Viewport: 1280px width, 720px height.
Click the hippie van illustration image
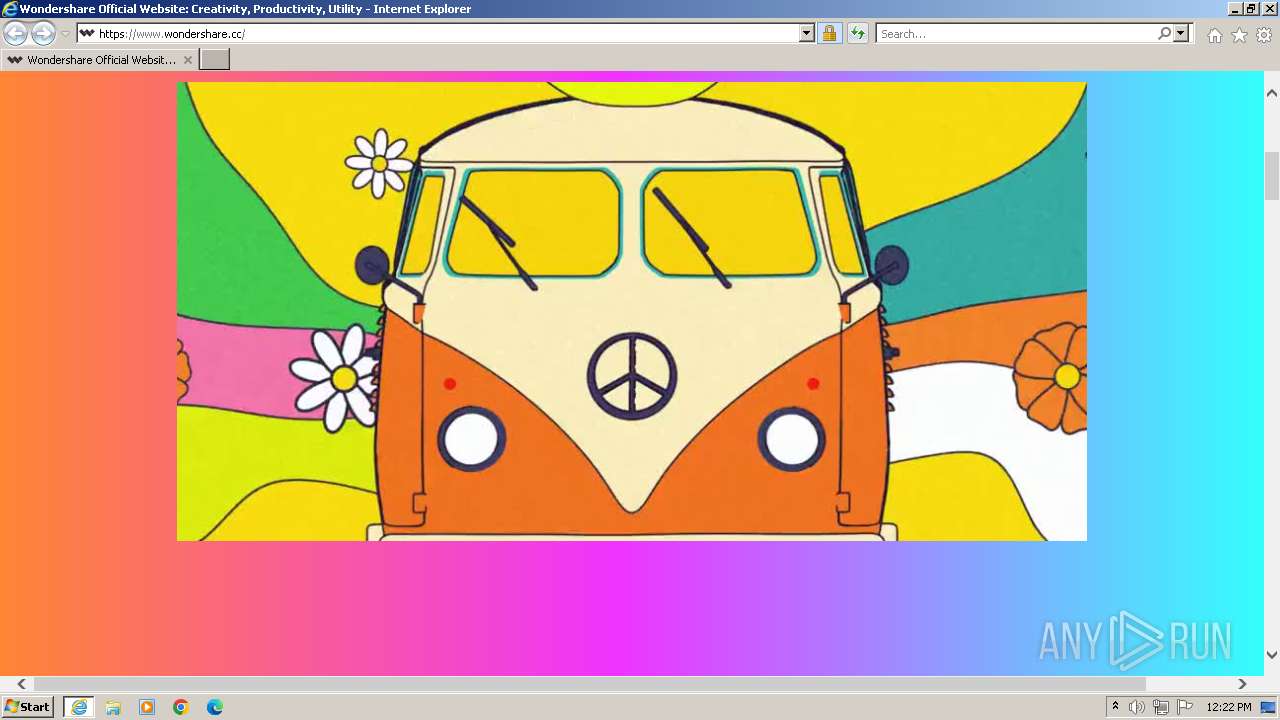pos(632,311)
